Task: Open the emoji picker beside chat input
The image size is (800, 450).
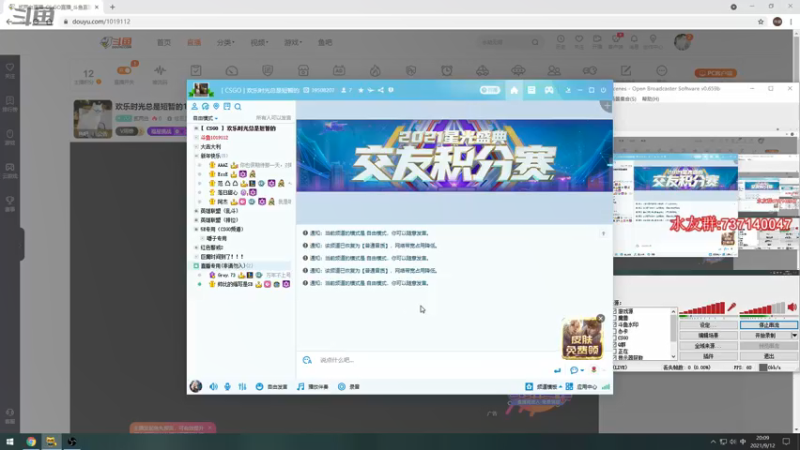Action: pyautogui.click(x=307, y=360)
